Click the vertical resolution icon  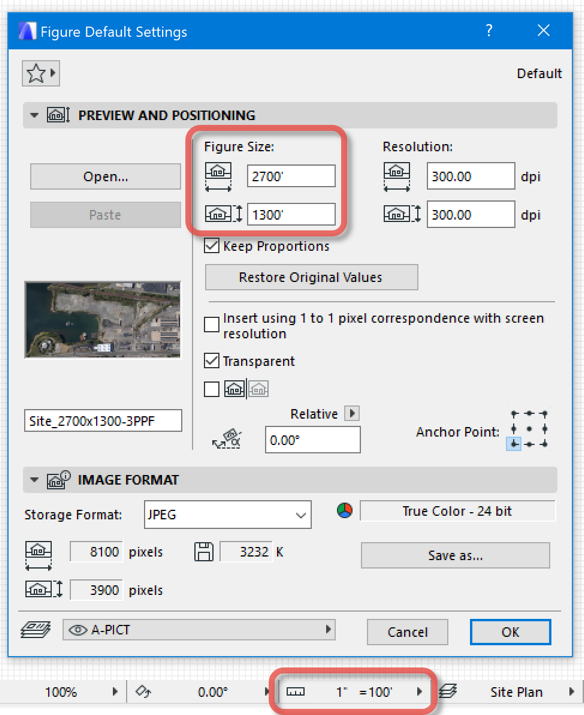[402, 213]
